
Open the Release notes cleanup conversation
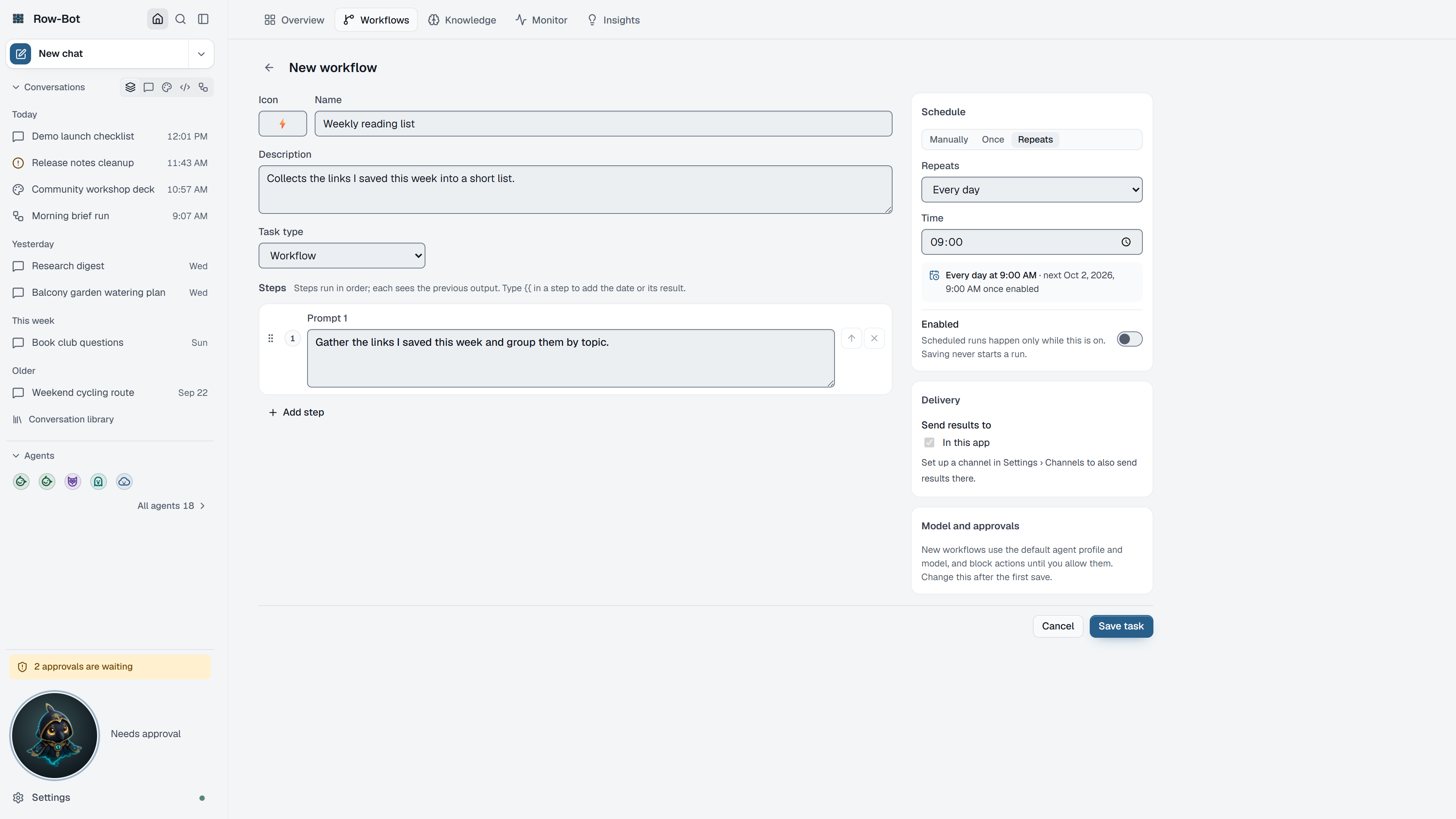click(110, 163)
